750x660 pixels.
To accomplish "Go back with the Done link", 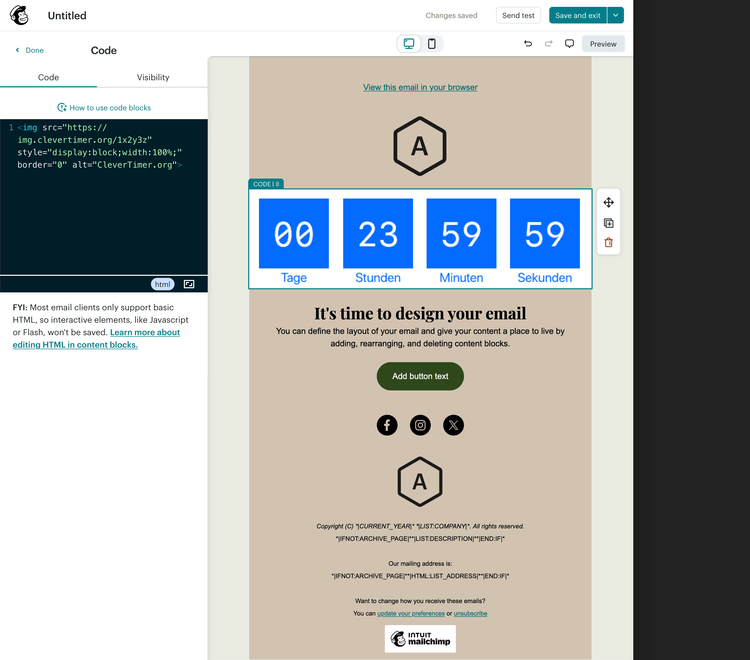I will click(30, 50).
